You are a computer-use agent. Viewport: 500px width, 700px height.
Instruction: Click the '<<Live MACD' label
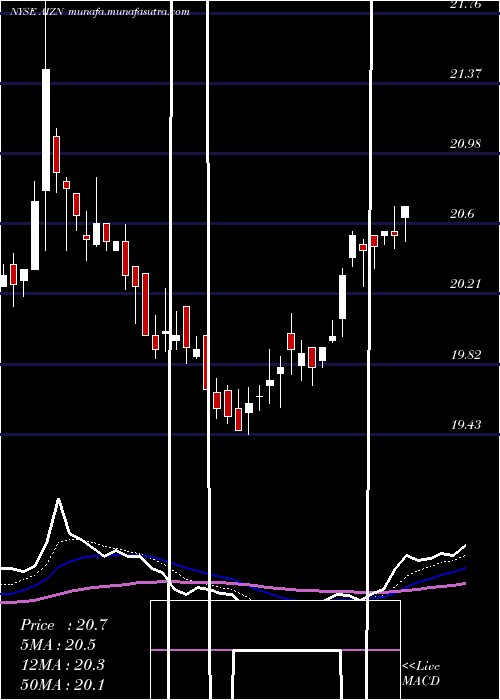(421, 673)
